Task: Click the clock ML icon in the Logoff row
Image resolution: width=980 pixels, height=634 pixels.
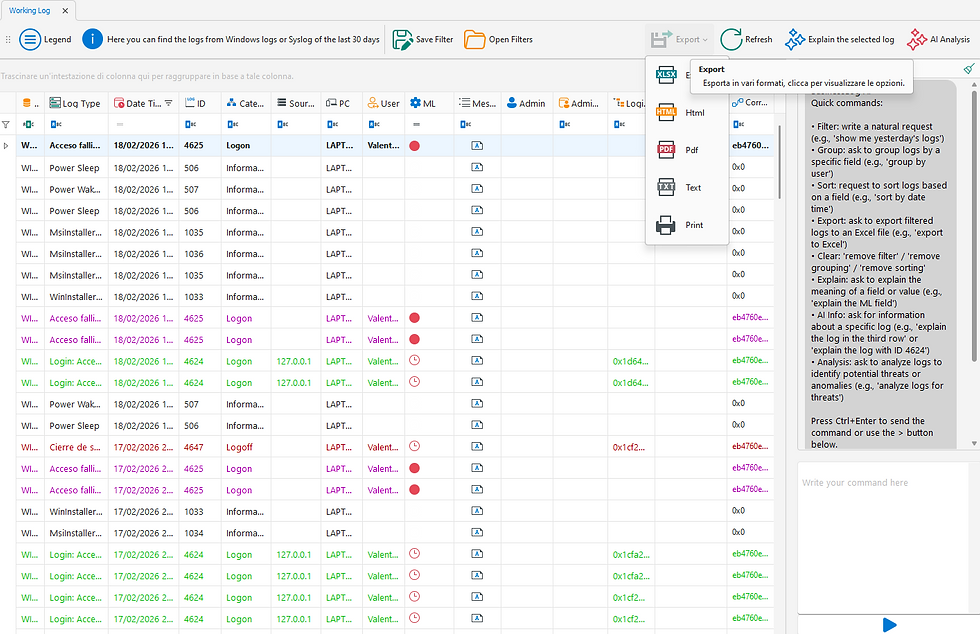Action: 414,446
